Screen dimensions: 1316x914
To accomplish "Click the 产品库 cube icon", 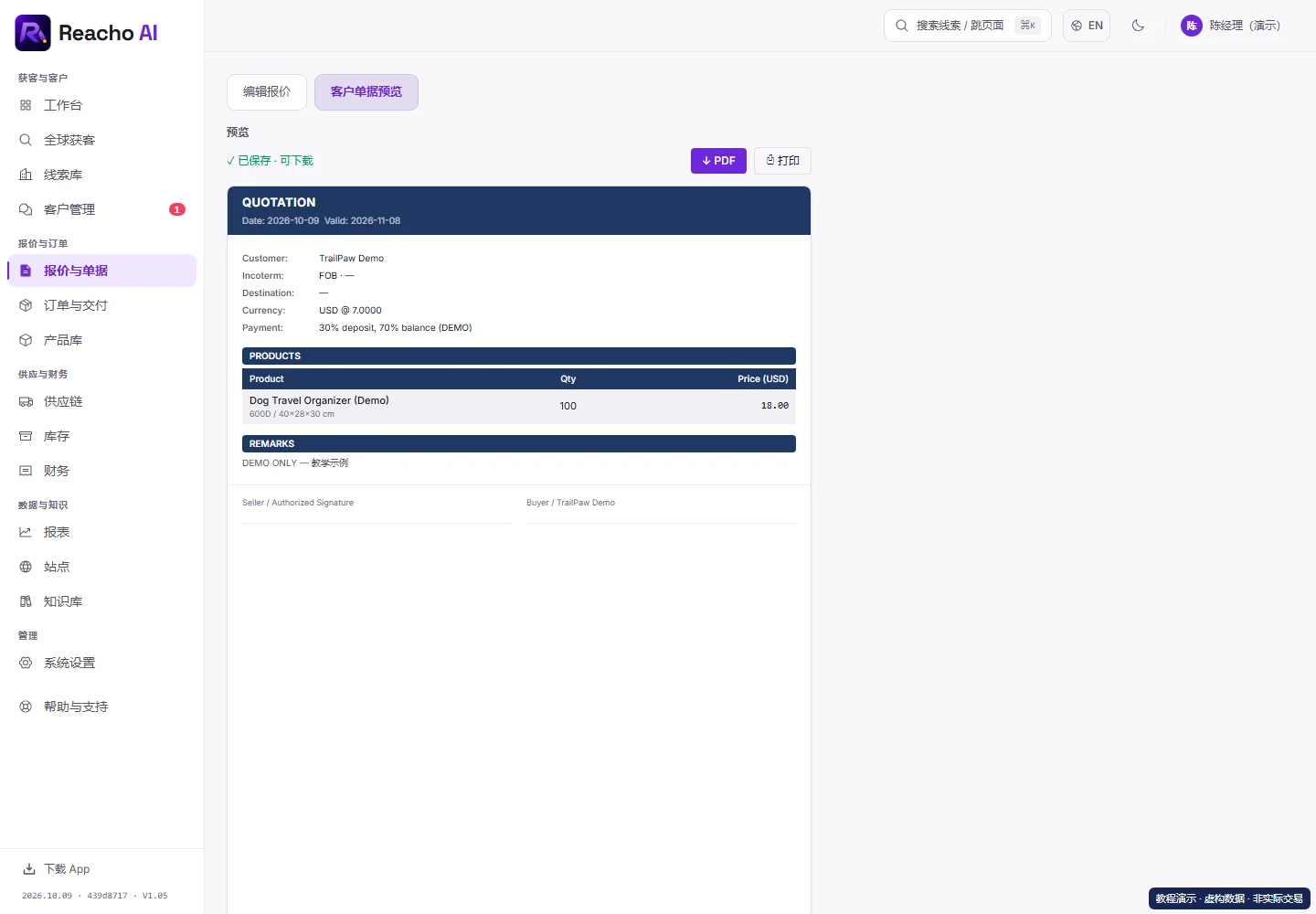I will (x=26, y=340).
